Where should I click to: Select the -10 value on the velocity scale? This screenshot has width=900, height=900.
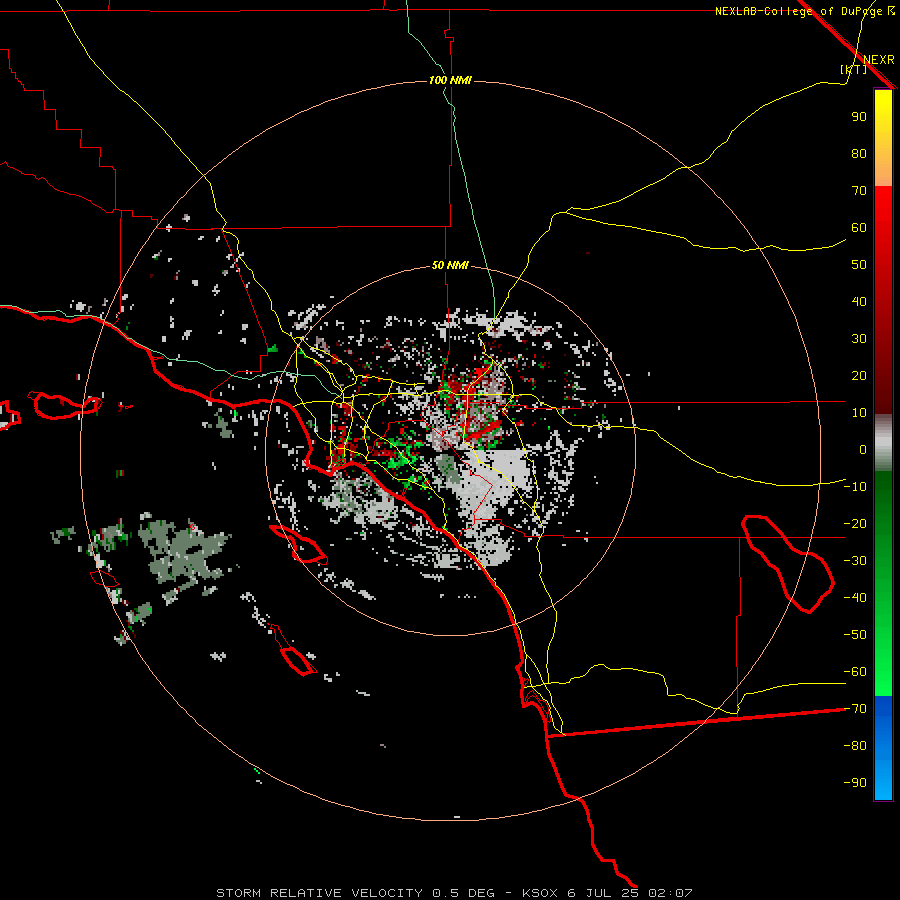[855, 487]
